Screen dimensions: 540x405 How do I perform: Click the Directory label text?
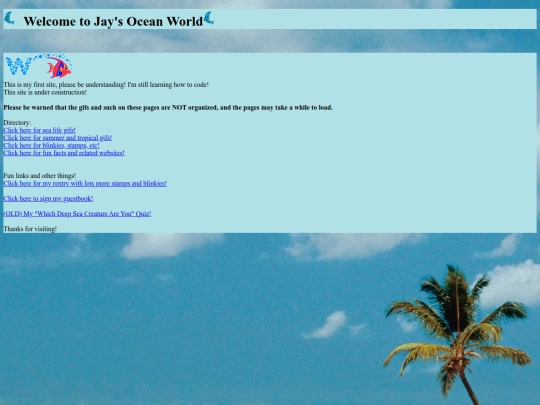[17, 123]
